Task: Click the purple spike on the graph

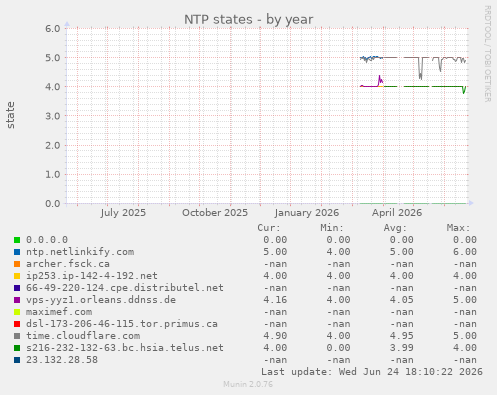Action: (380, 80)
